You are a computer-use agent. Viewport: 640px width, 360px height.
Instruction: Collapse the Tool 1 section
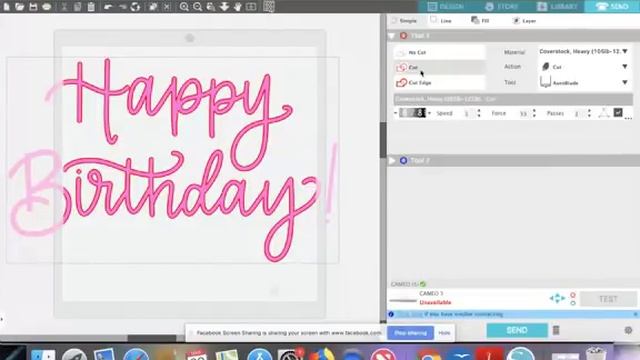(x=391, y=36)
